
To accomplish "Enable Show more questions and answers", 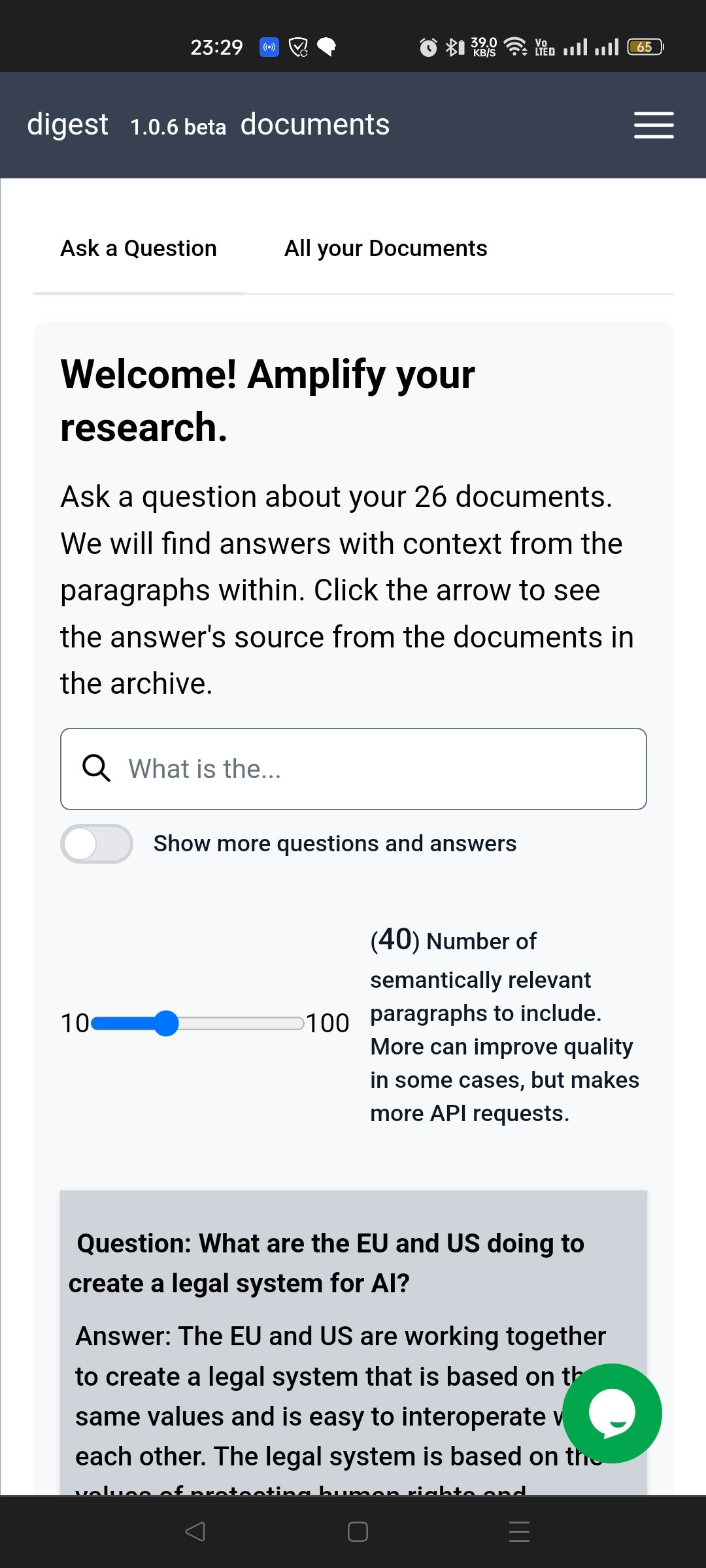I will [97, 843].
